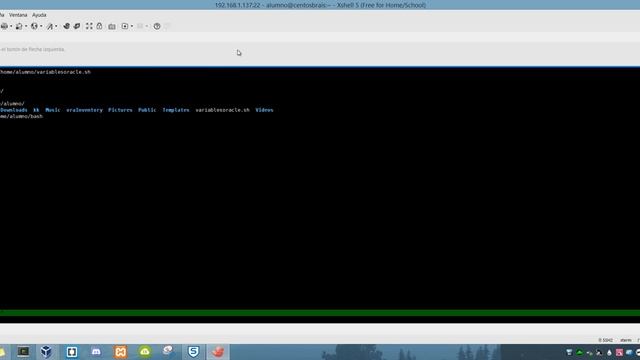Open Xshell from the taskbar
Viewport: 640px width, 360px height.
tap(193, 351)
